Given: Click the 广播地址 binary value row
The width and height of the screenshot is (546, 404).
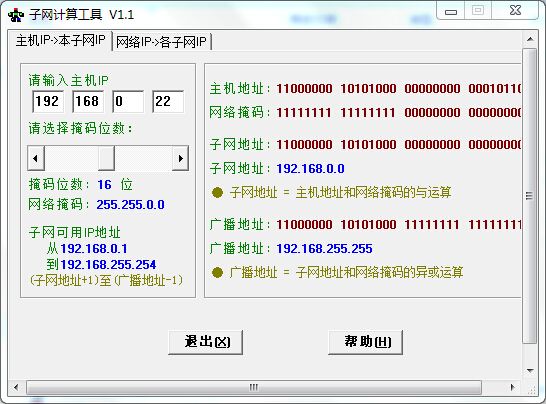Looking at the screenshot, I should tap(365, 225).
